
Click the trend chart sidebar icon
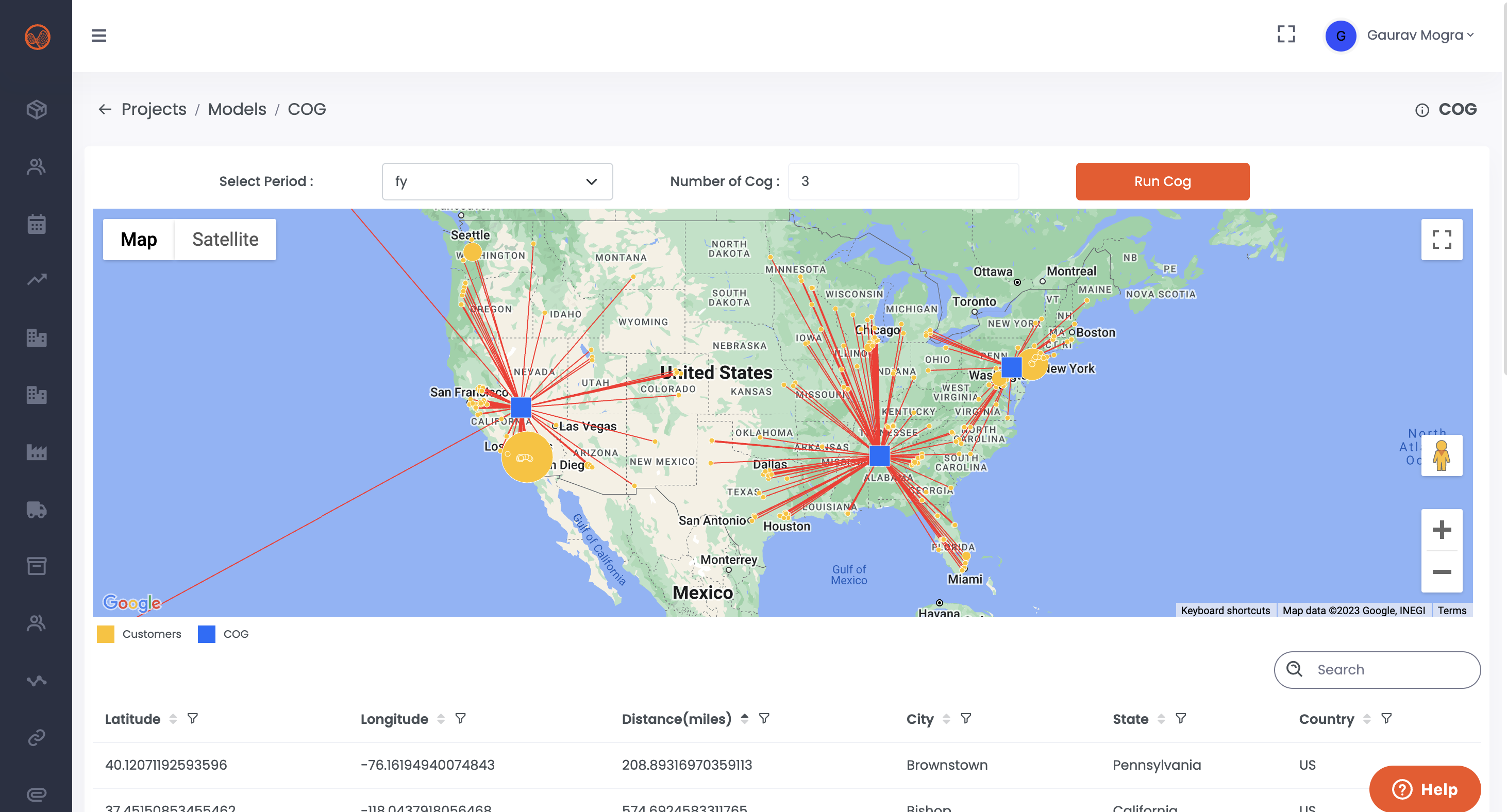(x=36, y=280)
